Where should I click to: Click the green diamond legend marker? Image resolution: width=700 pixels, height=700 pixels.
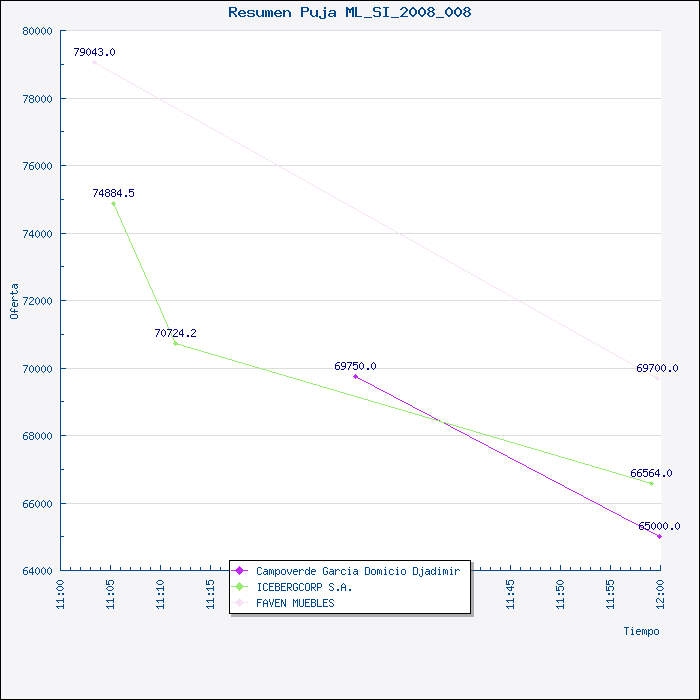pos(240,587)
